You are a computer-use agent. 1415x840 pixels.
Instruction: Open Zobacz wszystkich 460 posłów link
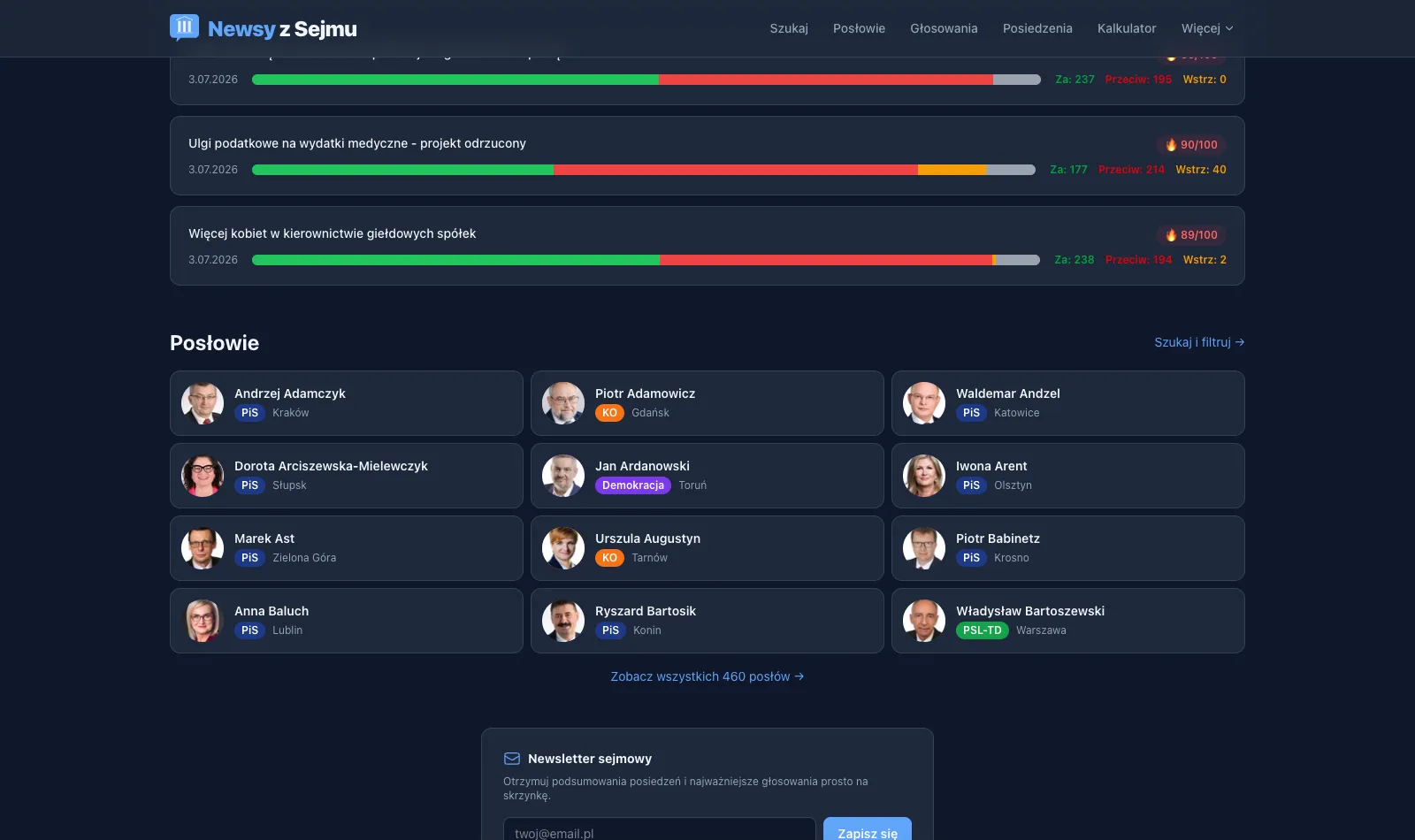tap(707, 676)
